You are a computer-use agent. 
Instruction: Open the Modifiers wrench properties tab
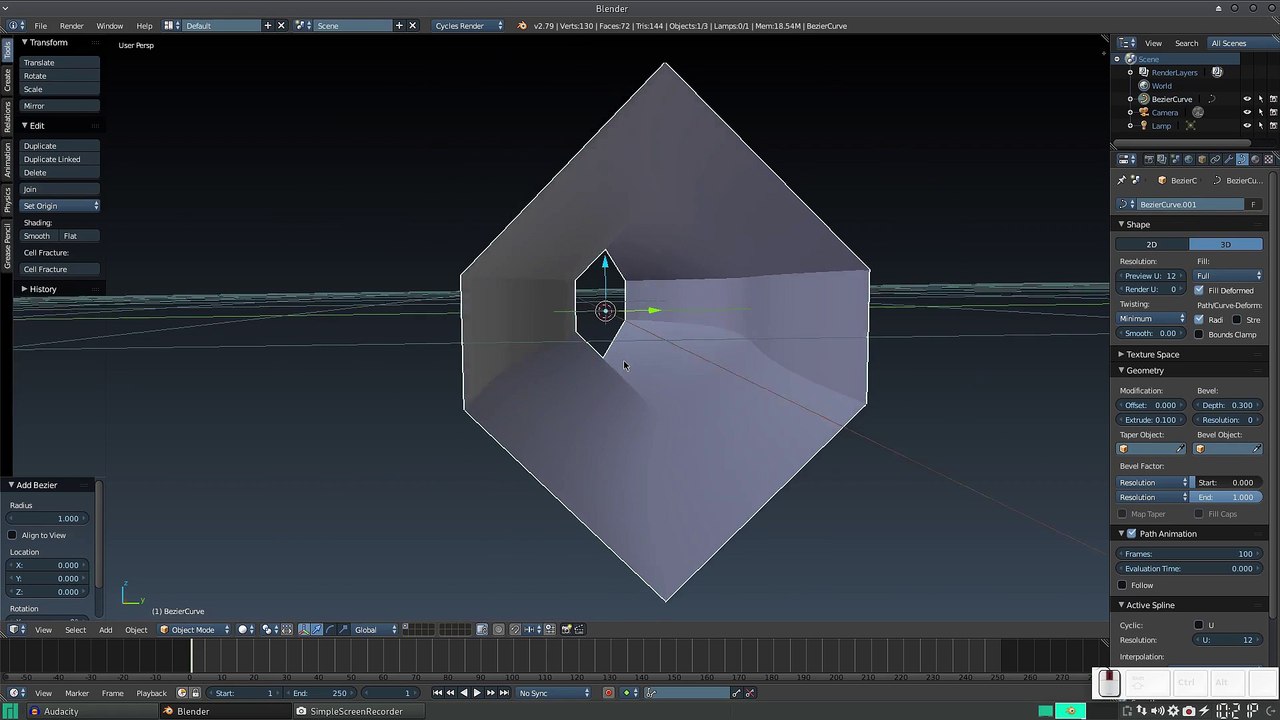click(1229, 159)
